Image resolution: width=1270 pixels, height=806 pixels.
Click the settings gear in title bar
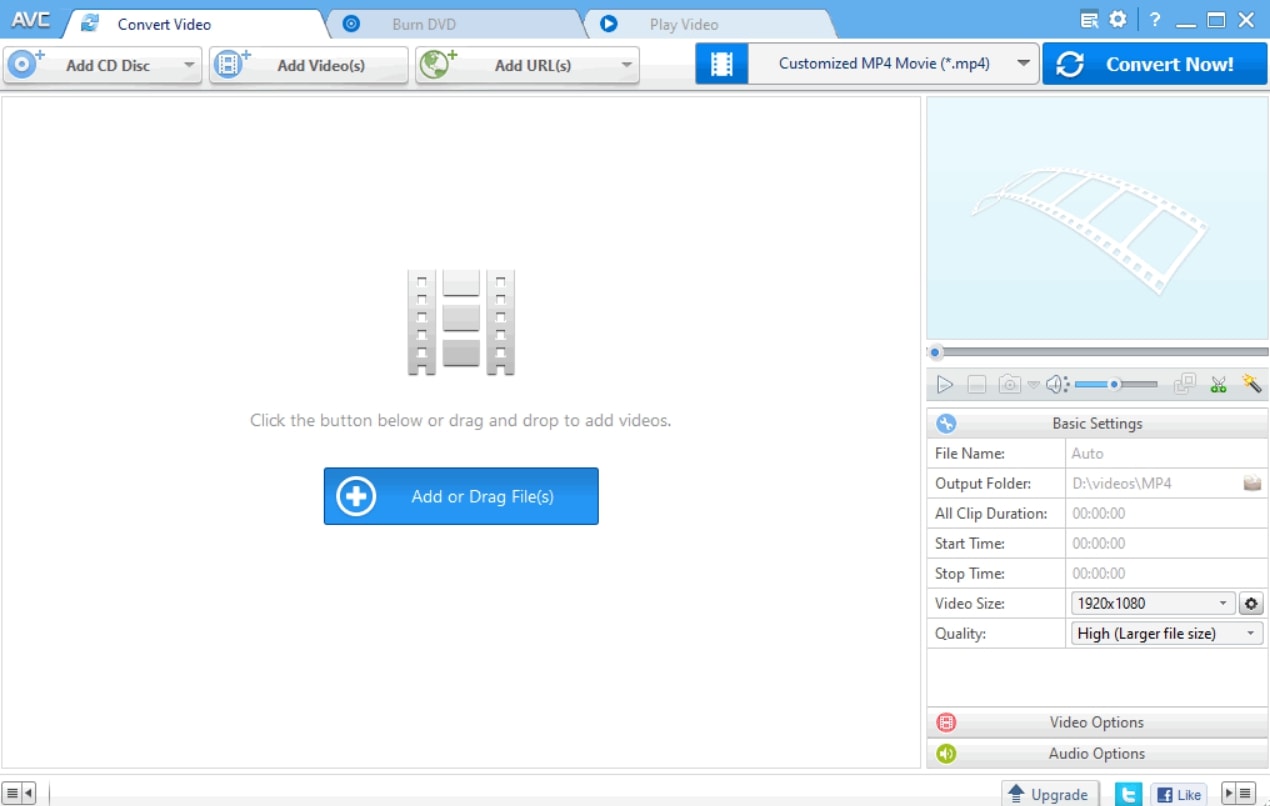pos(1118,20)
